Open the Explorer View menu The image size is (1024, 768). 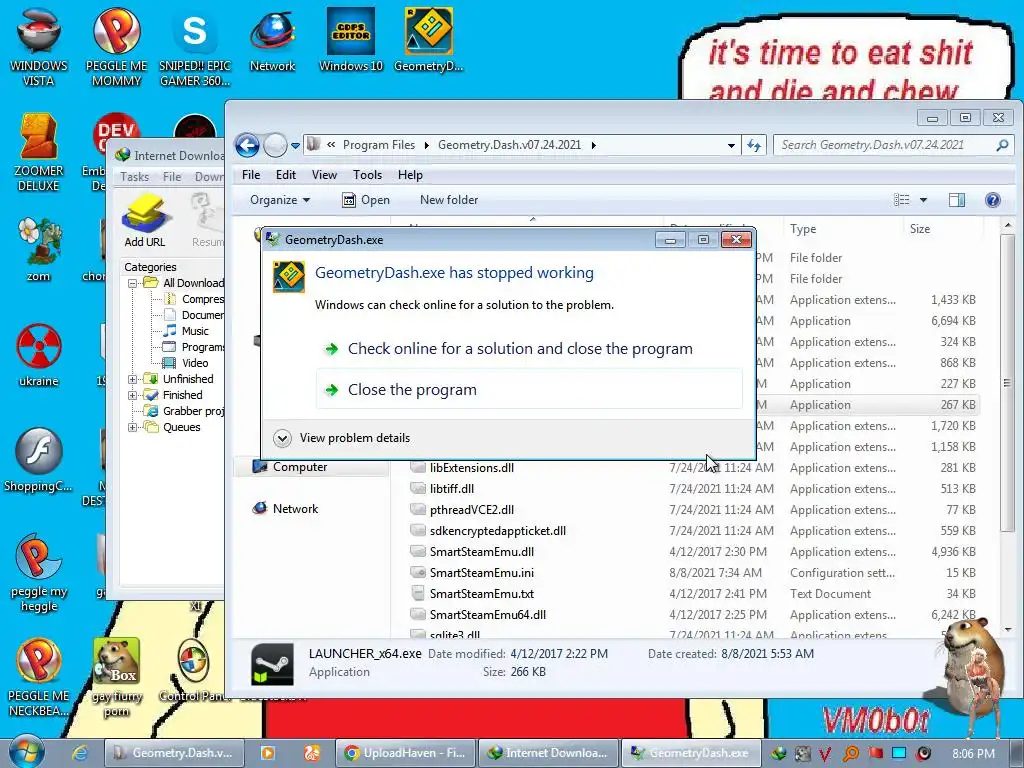pos(324,175)
